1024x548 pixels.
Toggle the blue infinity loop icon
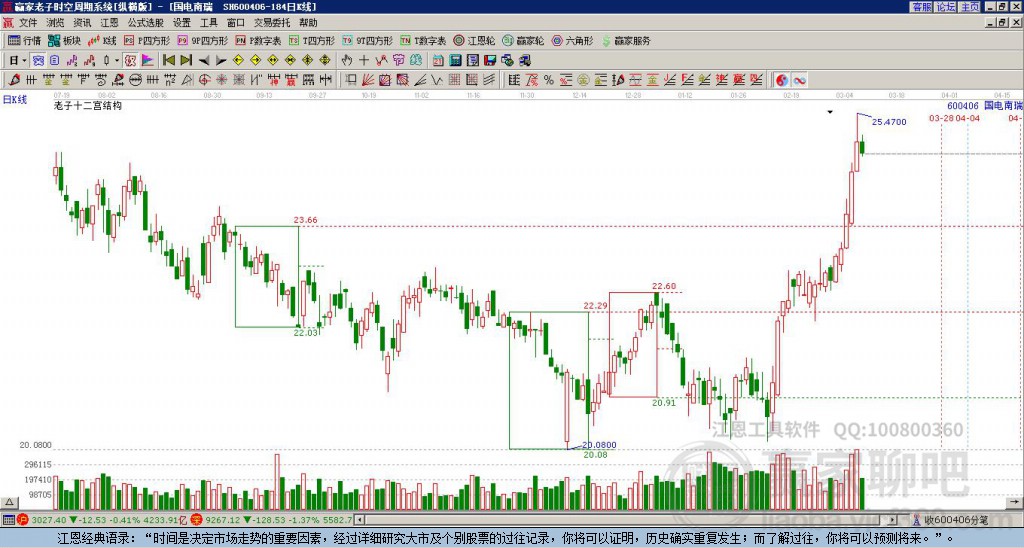(799, 80)
